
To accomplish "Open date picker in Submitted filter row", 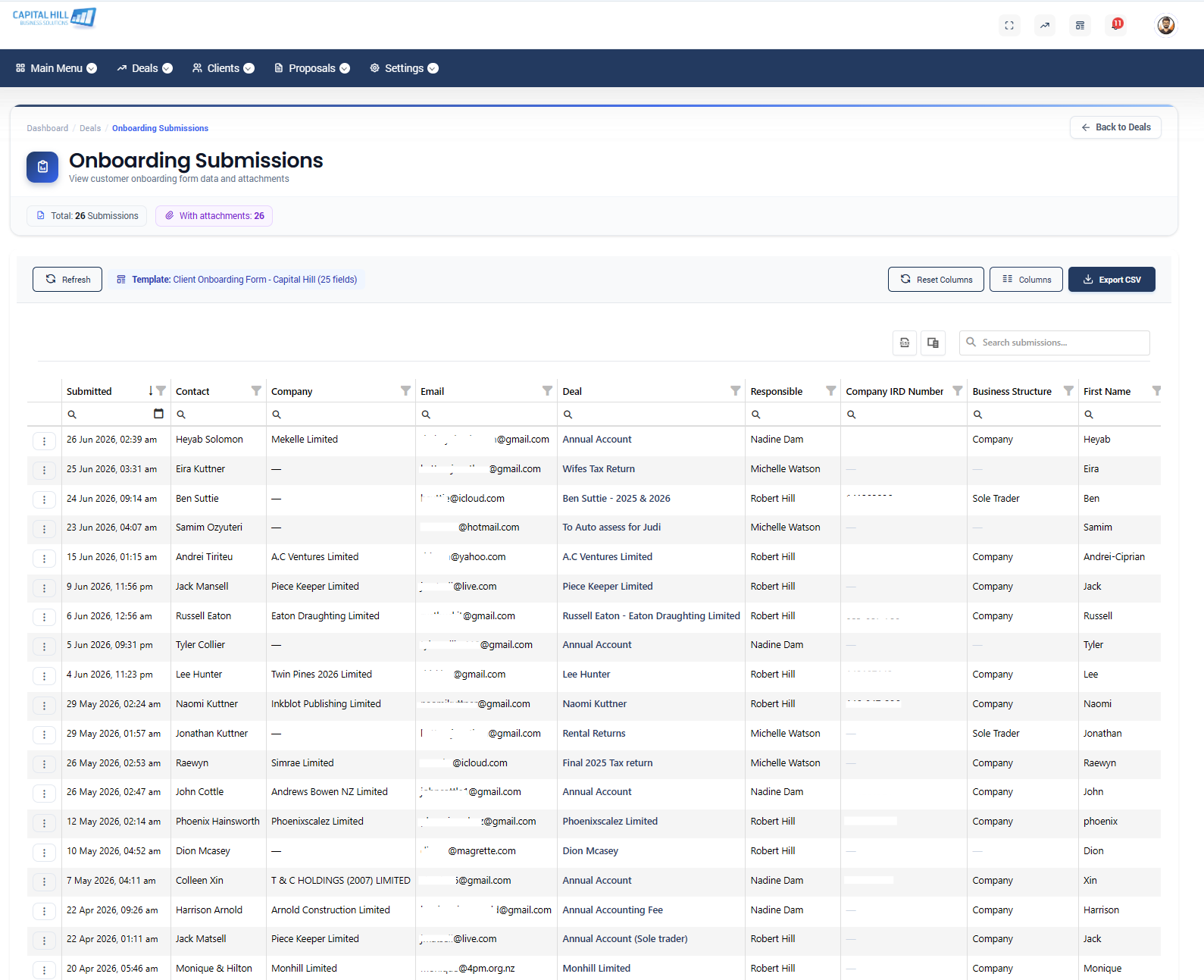I will click(158, 414).
